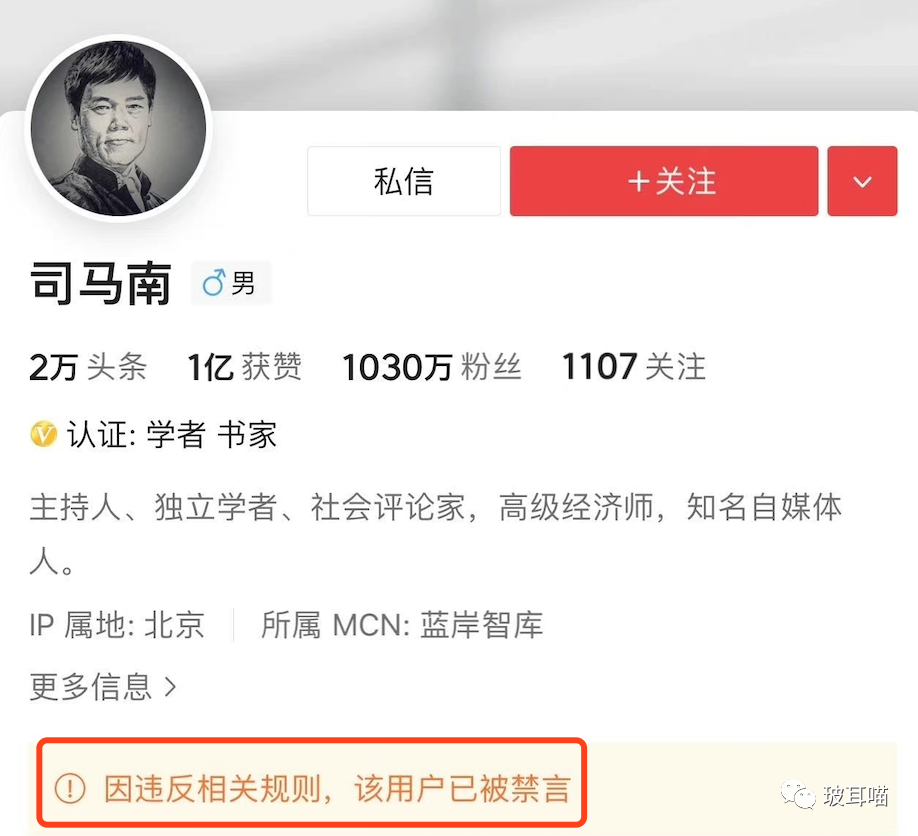Viewport: 918px width, 836px height.
Task: Click the 该用户已被禁言 ban notice text
Action: point(463,789)
